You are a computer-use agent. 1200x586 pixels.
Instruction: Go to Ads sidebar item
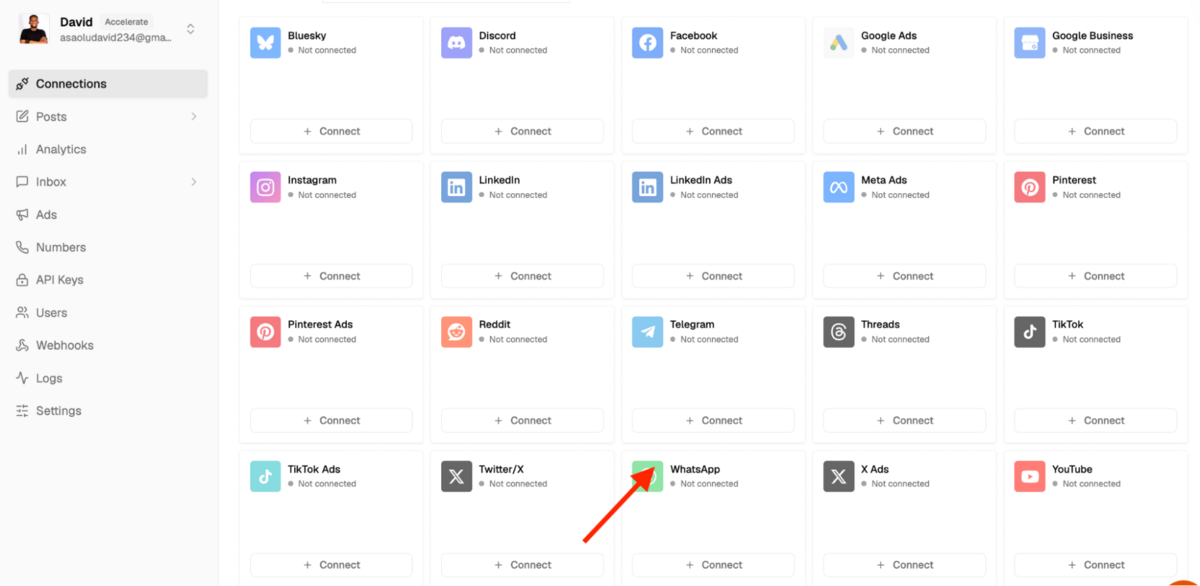pyautogui.click(x=108, y=215)
